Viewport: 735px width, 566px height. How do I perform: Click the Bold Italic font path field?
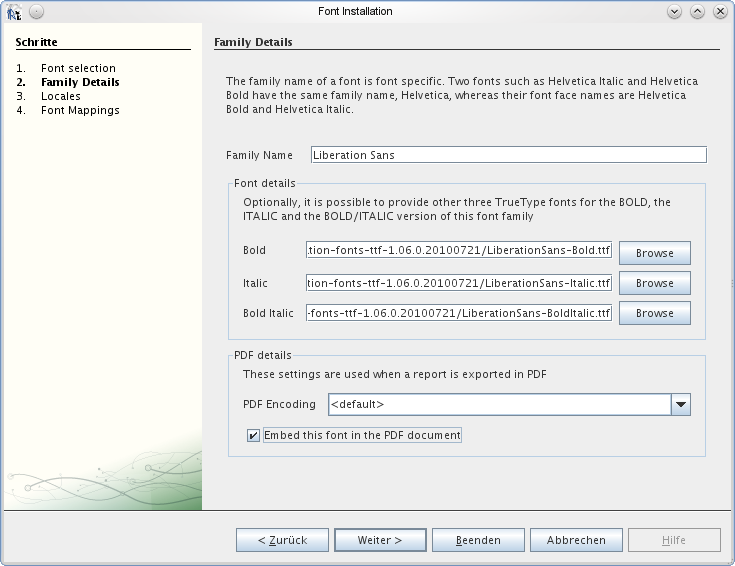[x=459, y=313]
